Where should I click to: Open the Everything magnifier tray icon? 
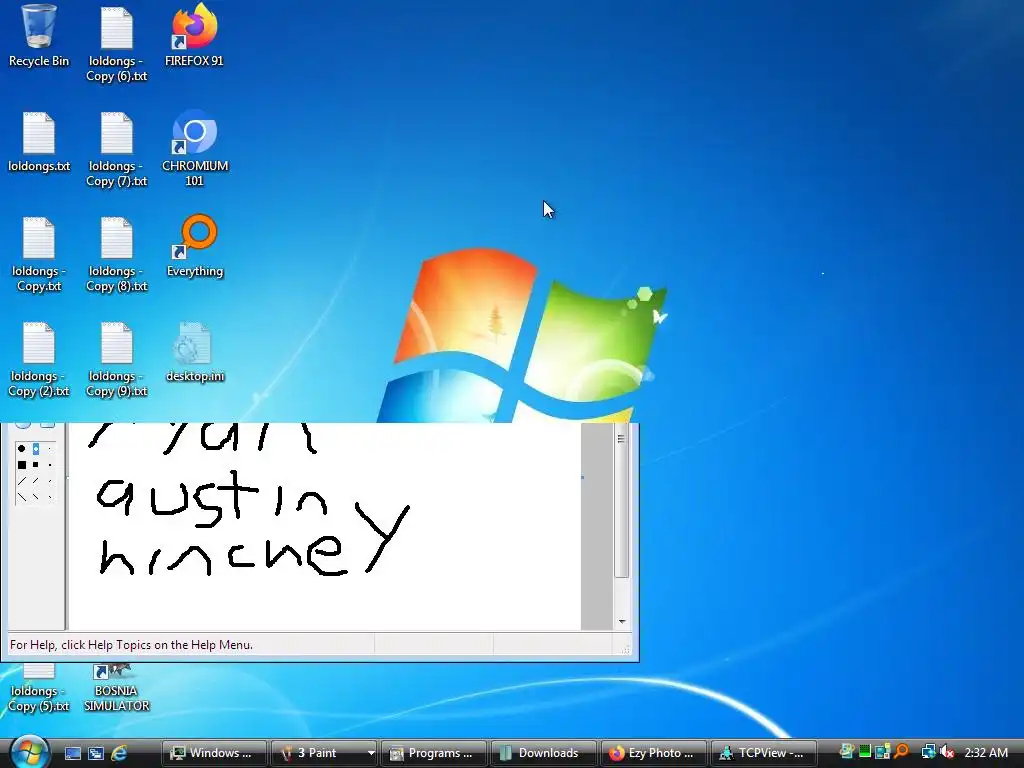point(902,752)
